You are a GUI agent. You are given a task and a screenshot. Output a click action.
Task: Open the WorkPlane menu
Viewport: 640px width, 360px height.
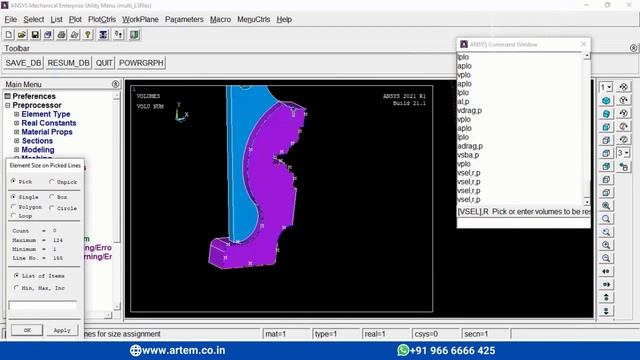coord(140,19)
